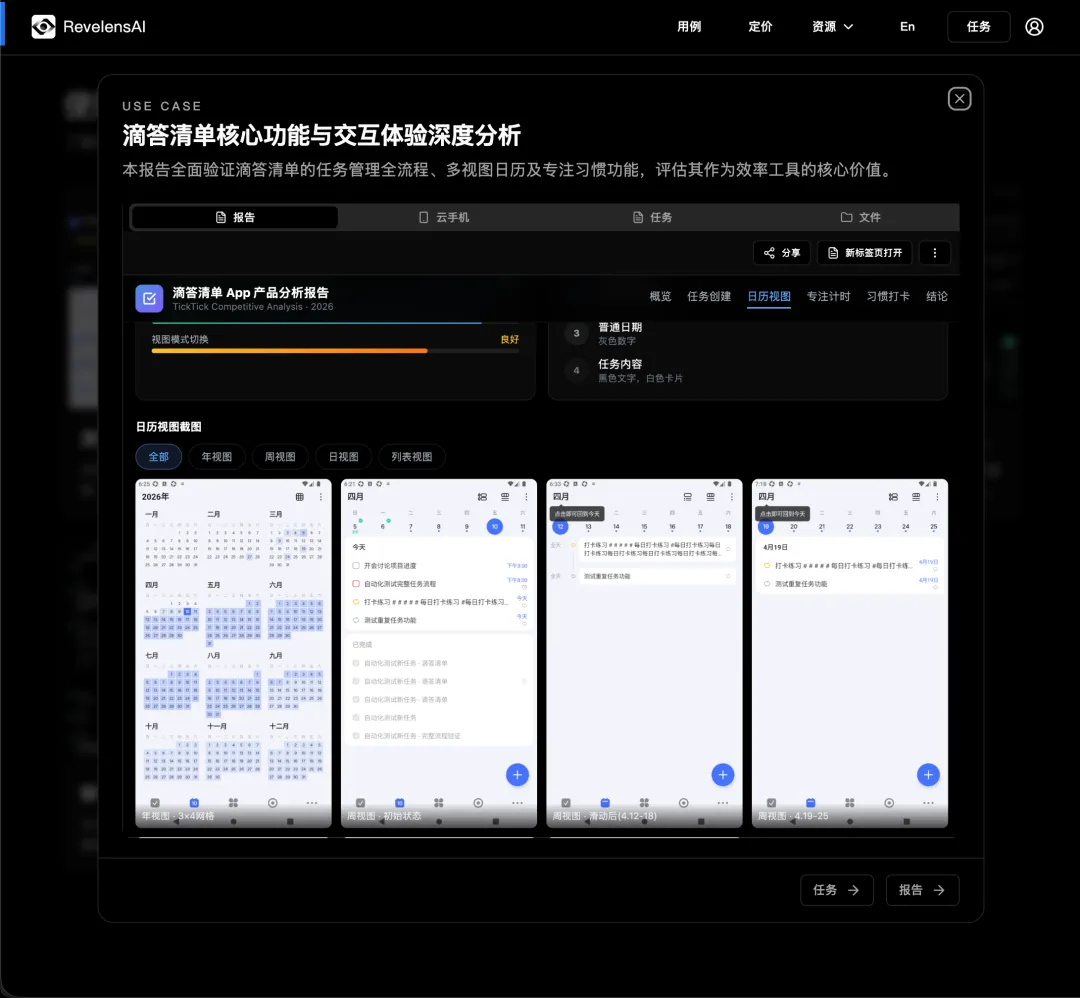The image size is (1080, 998).
Task: Click the TickTick report checkmark app icon
Action: click(149, 298)
